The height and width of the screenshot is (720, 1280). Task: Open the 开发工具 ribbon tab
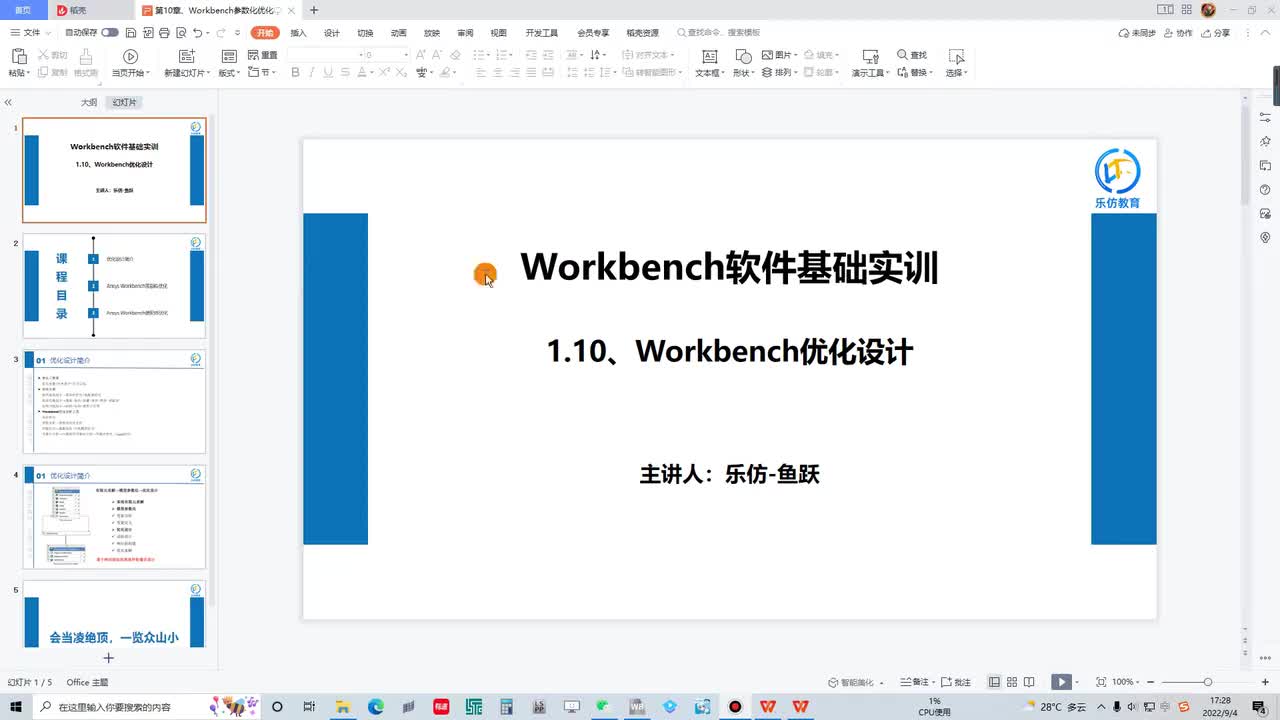[x=542, y=33]
